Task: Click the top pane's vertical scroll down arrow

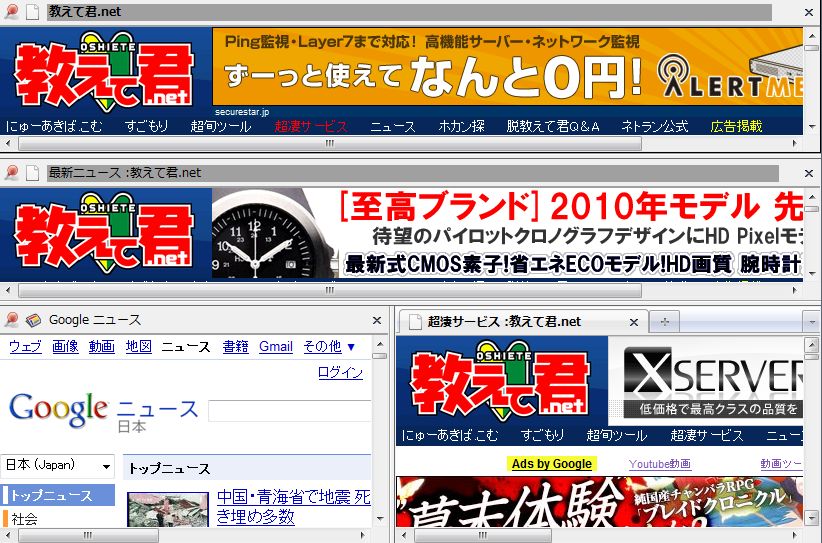Action: tap(812, 126)
